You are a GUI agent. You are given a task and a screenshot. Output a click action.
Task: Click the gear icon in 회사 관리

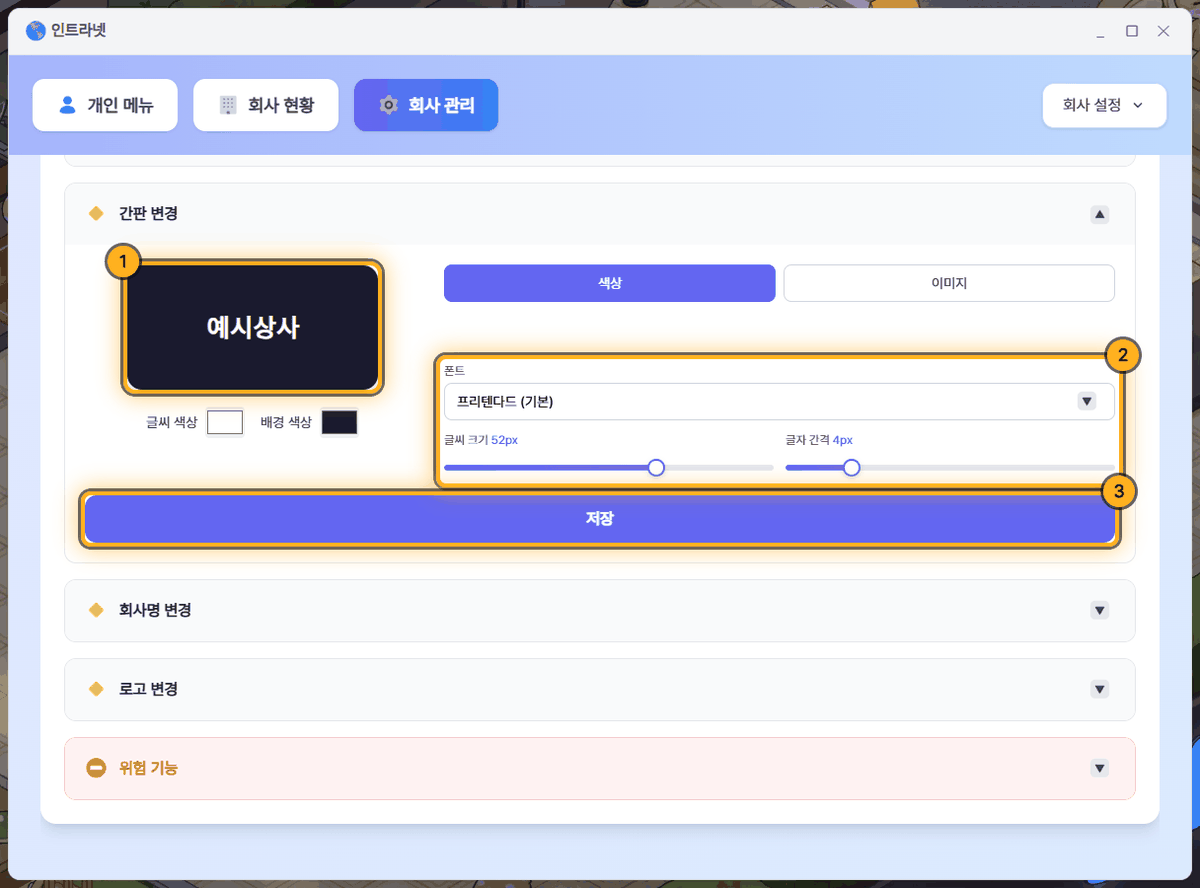[388, 105]
